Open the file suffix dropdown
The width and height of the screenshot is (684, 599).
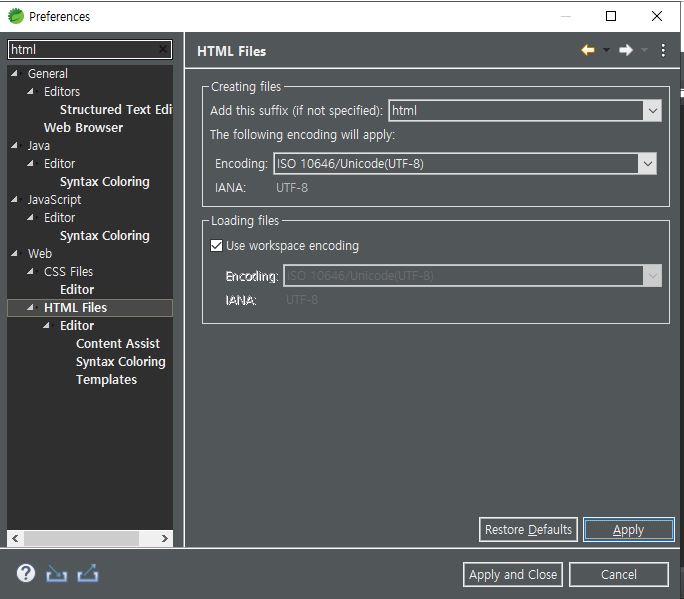point(652,111)
